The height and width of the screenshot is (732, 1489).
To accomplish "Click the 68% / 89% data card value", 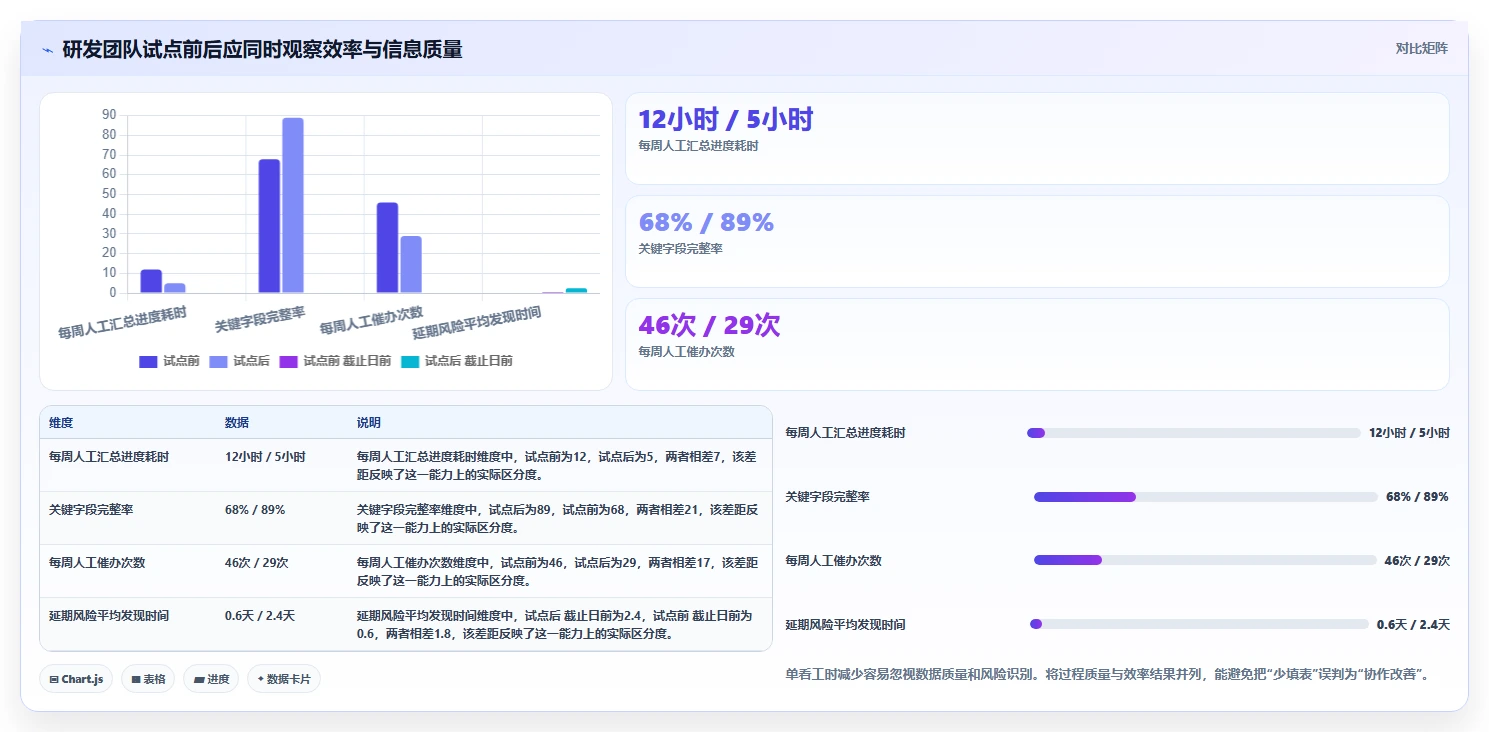I will coord(706,222).
